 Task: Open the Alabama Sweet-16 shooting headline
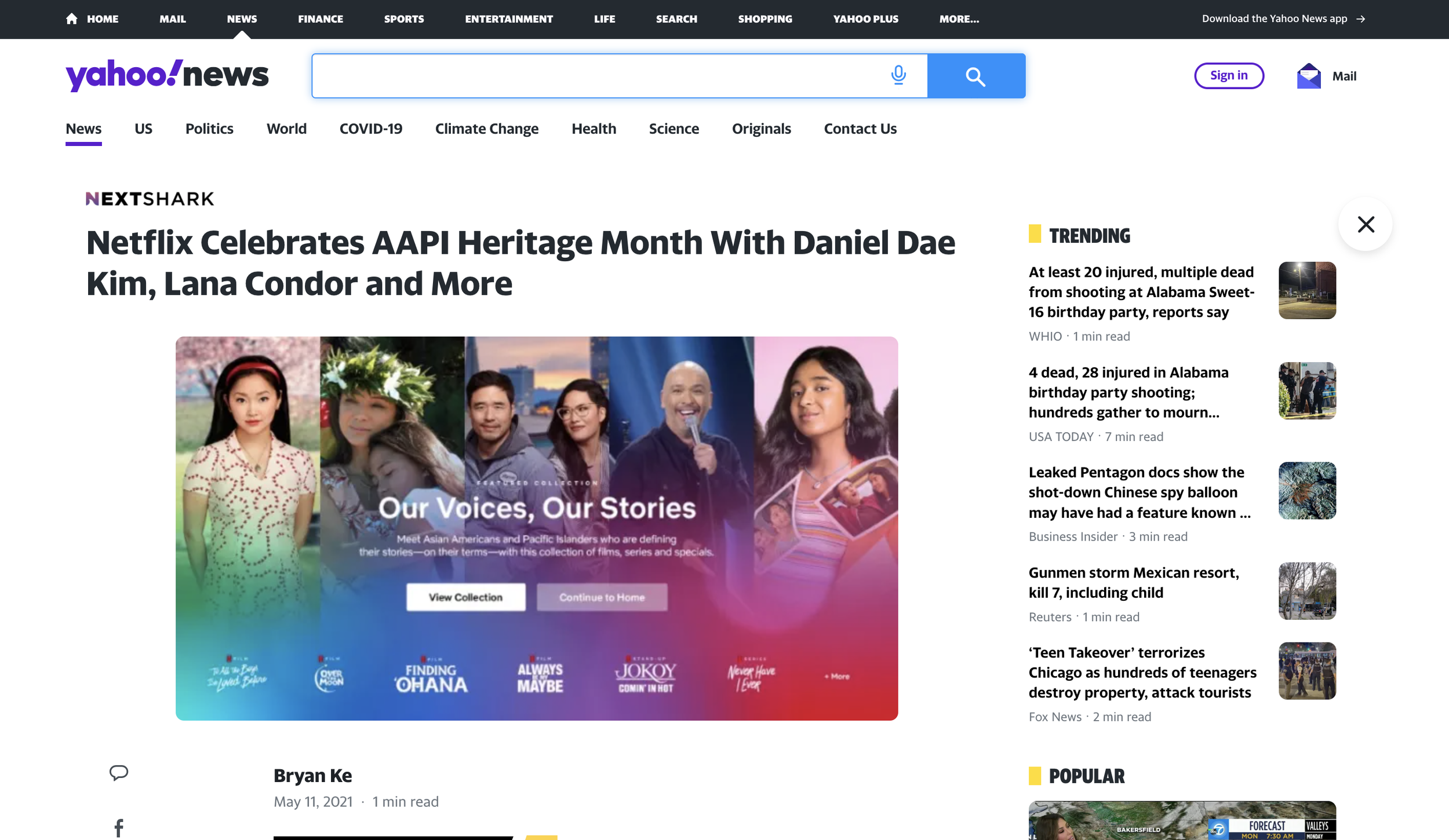(1141, 292)
